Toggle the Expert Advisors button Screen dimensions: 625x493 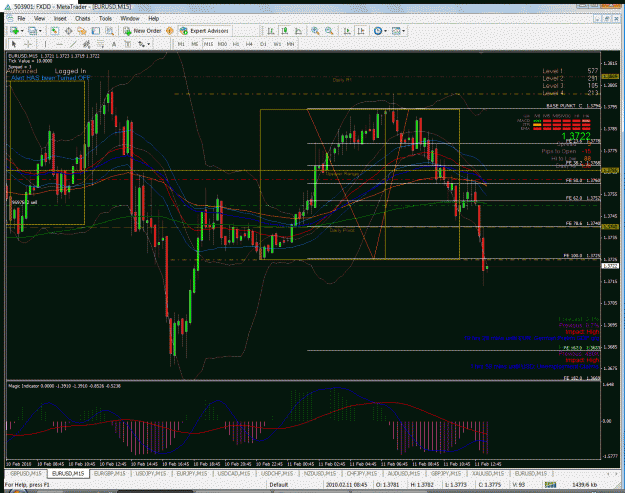point(204,31)
